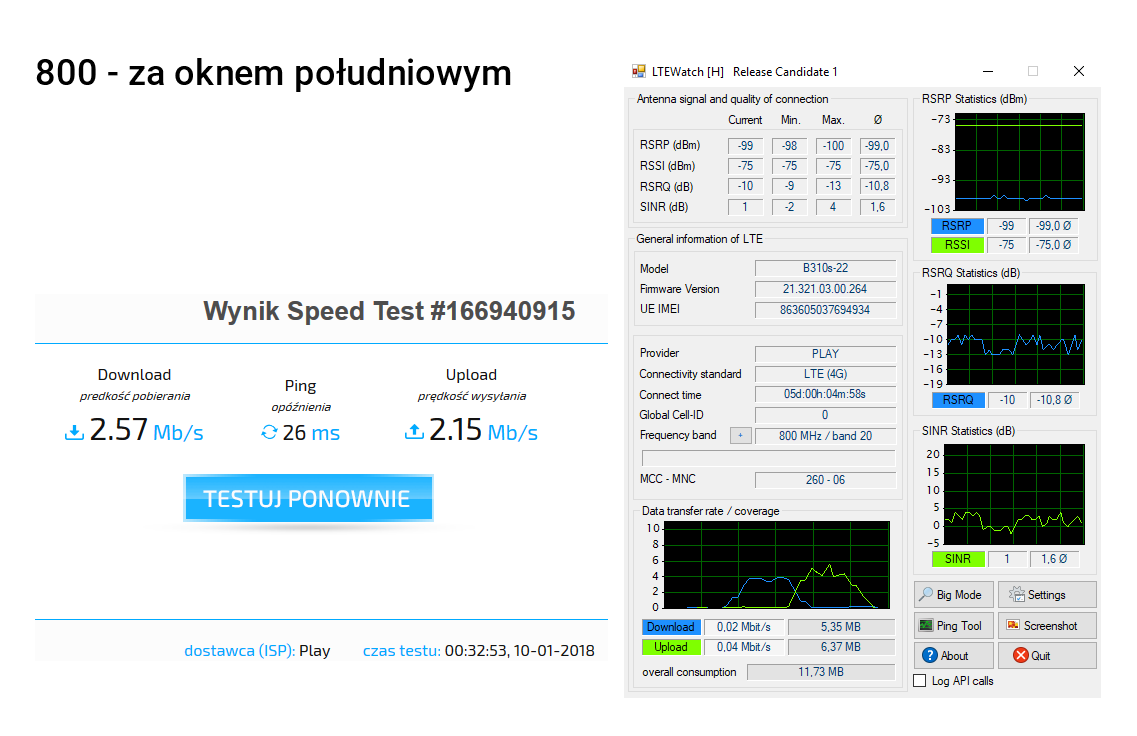
Task: Click the data transfer rate graph
Action: tap(777, 565)
